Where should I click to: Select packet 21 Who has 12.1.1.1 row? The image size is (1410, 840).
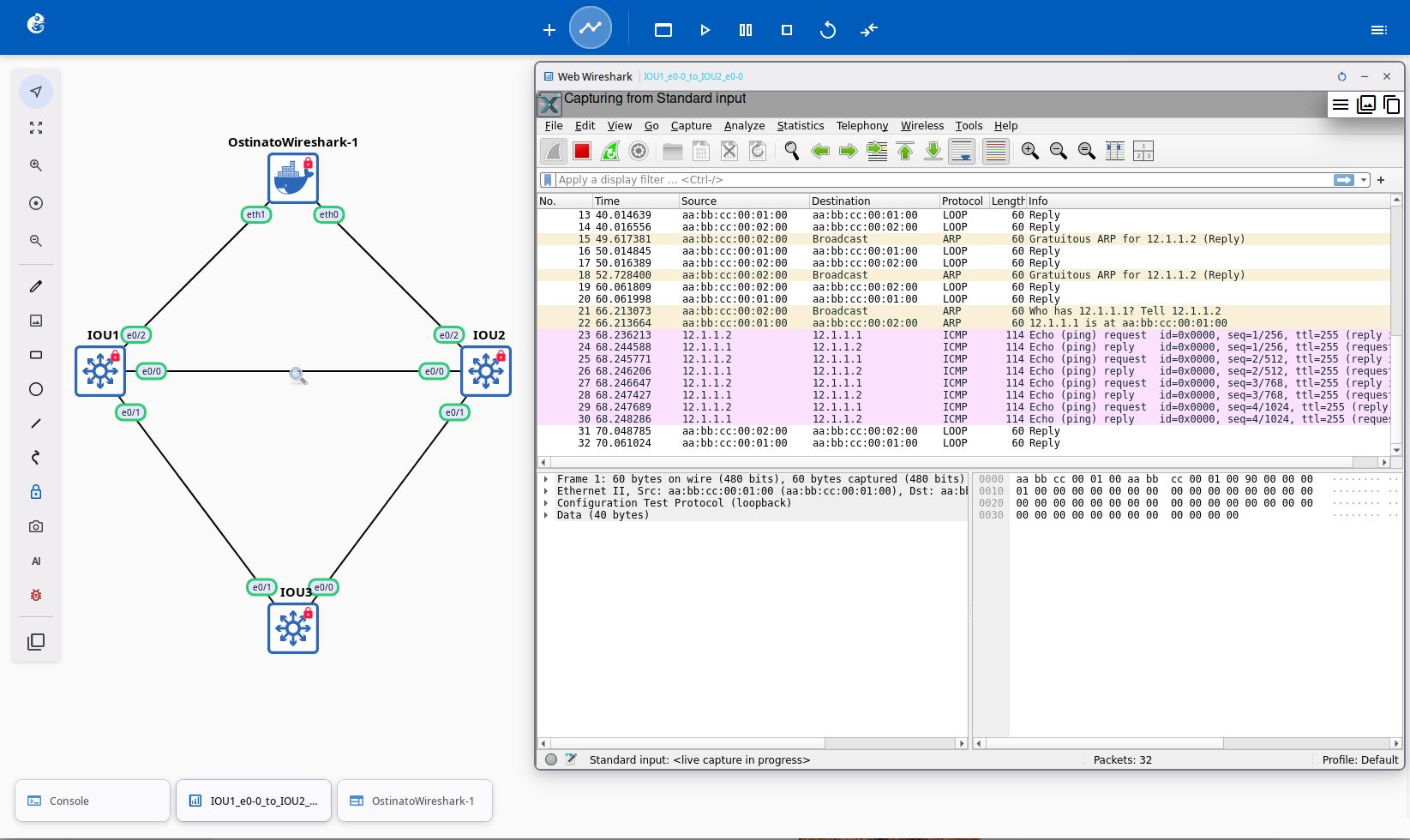(963, 311)
